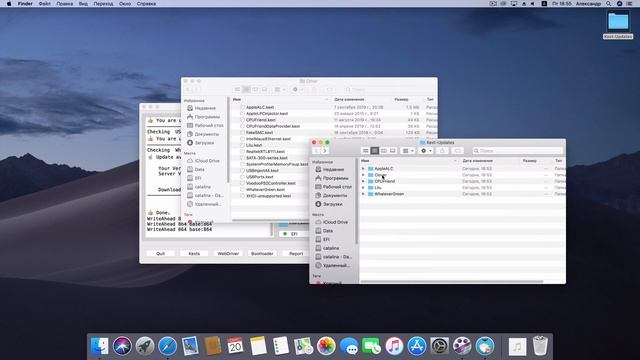Click the WebDriver button in Kext Updater
This screenshot has height=360, width=640.
228,253
